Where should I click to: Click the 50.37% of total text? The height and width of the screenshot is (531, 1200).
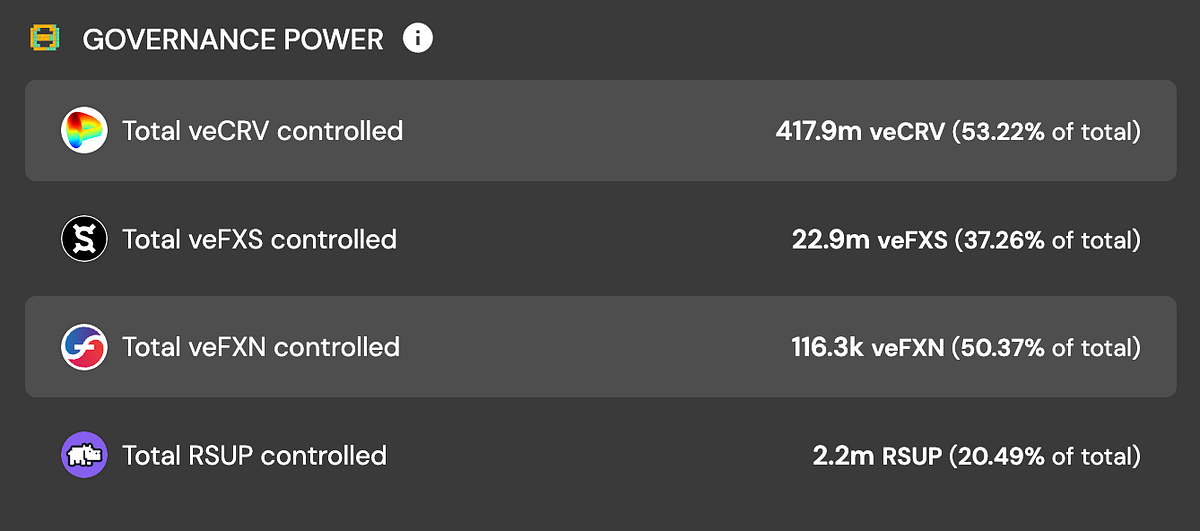pyautogui.click(x=1046, y=348)
